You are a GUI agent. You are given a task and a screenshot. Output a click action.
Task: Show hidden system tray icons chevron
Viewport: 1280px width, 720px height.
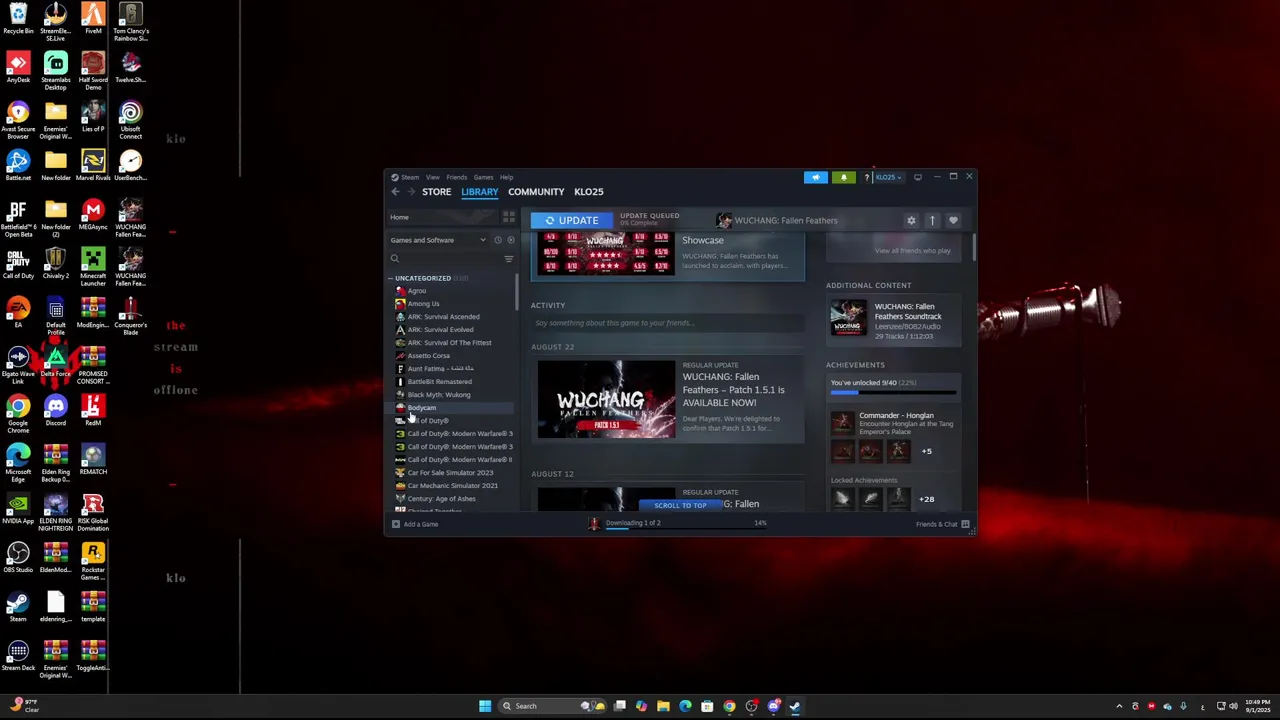[x=1119, y=706]
